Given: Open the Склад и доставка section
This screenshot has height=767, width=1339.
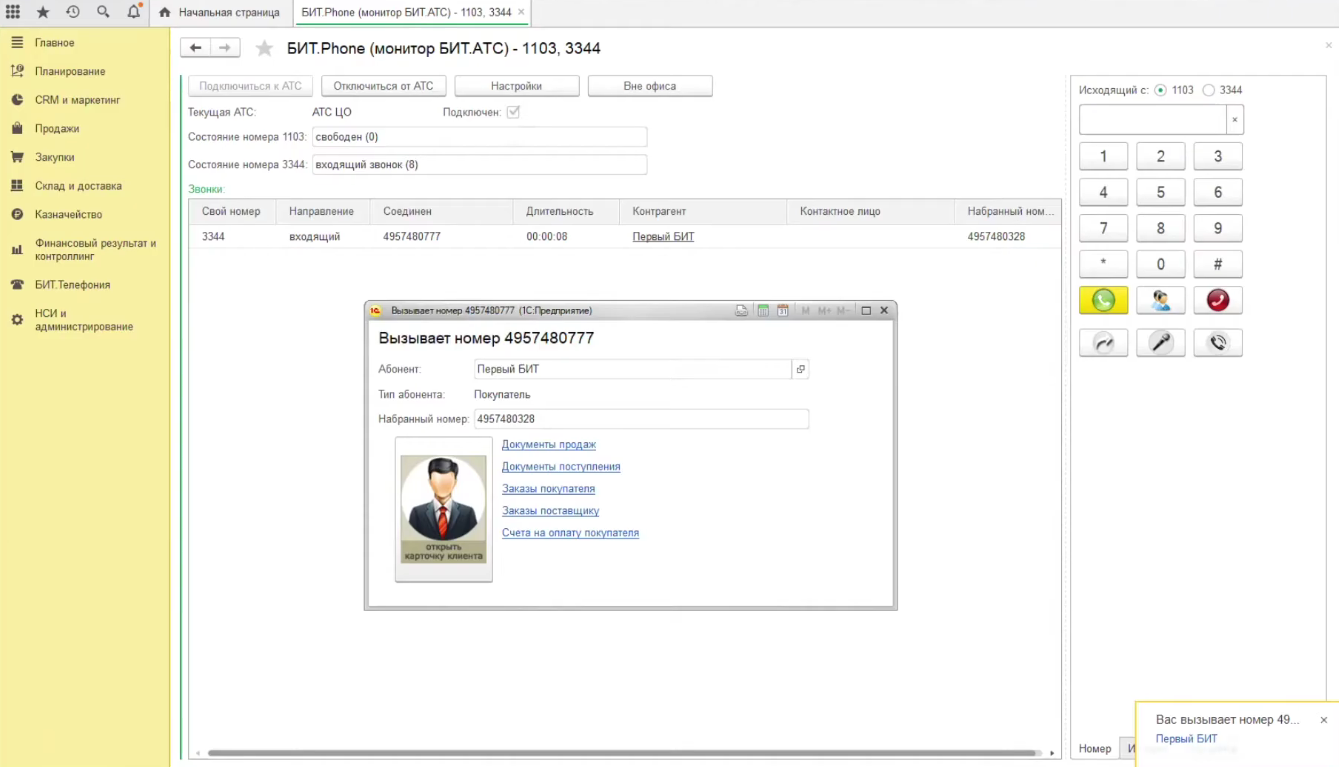Looking at the screenshot, I should (78, 186).
